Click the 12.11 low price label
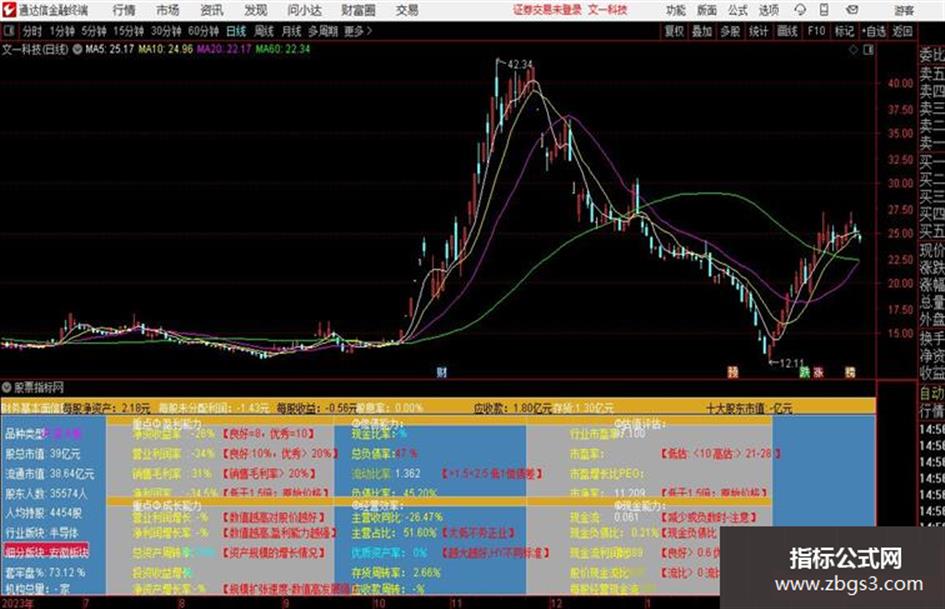This screenshot has width=945, height=609. click(x=792, y=363)
